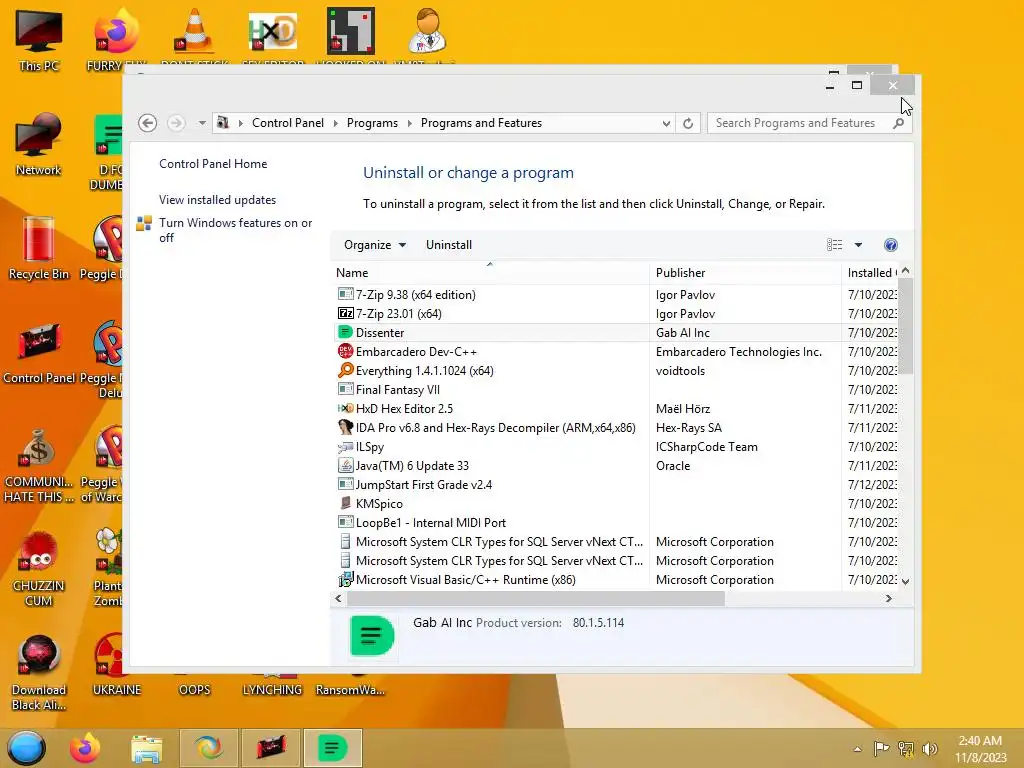Viewport: 1024px width, 768px height.
Task: Select Java(TM) 6 Update 33 icon
Action: 345,466
